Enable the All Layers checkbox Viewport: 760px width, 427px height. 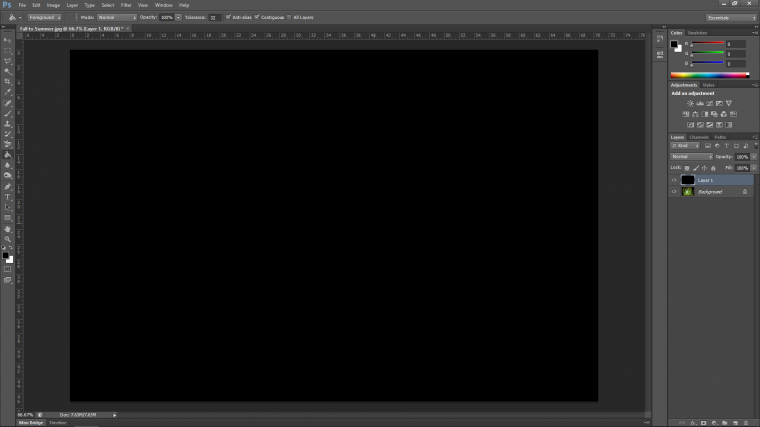(x=289, y=17)
